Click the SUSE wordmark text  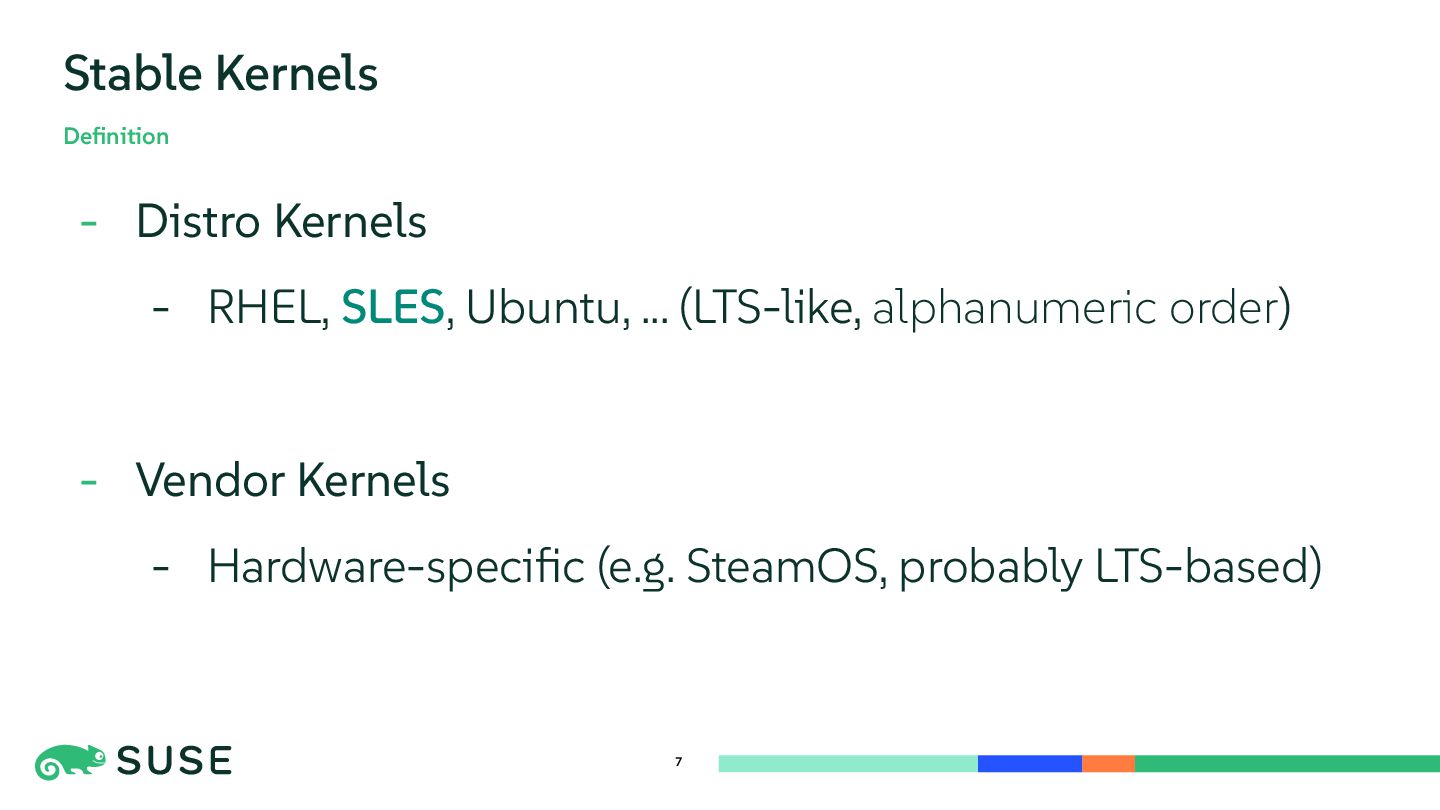[175, 762]
